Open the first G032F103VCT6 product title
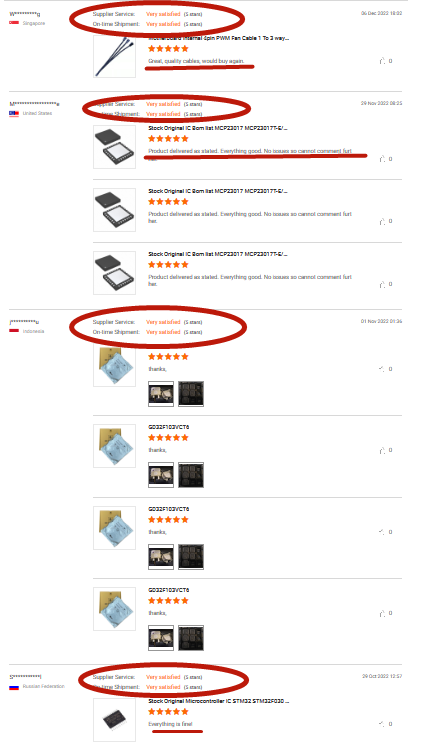439x745 pixels. [169, 427]
